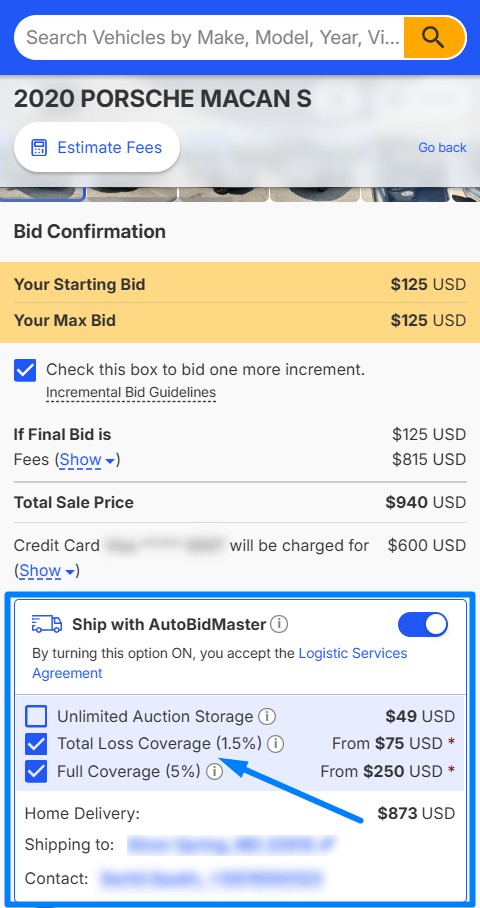The image size is (480, 908).
Task: Uncheck the bid one more increment box
Action: coord(25,370)
